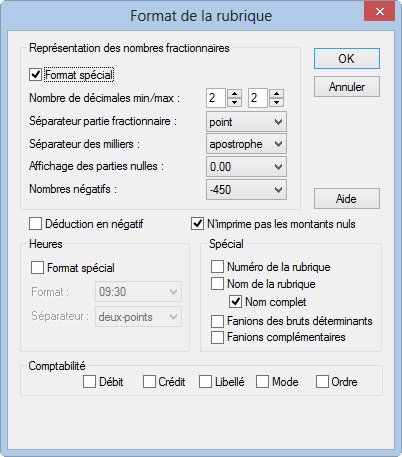Enable Déduction en négatif checkbox
The width and height of the screenshot is (402, 457).
tap(35, 224)
